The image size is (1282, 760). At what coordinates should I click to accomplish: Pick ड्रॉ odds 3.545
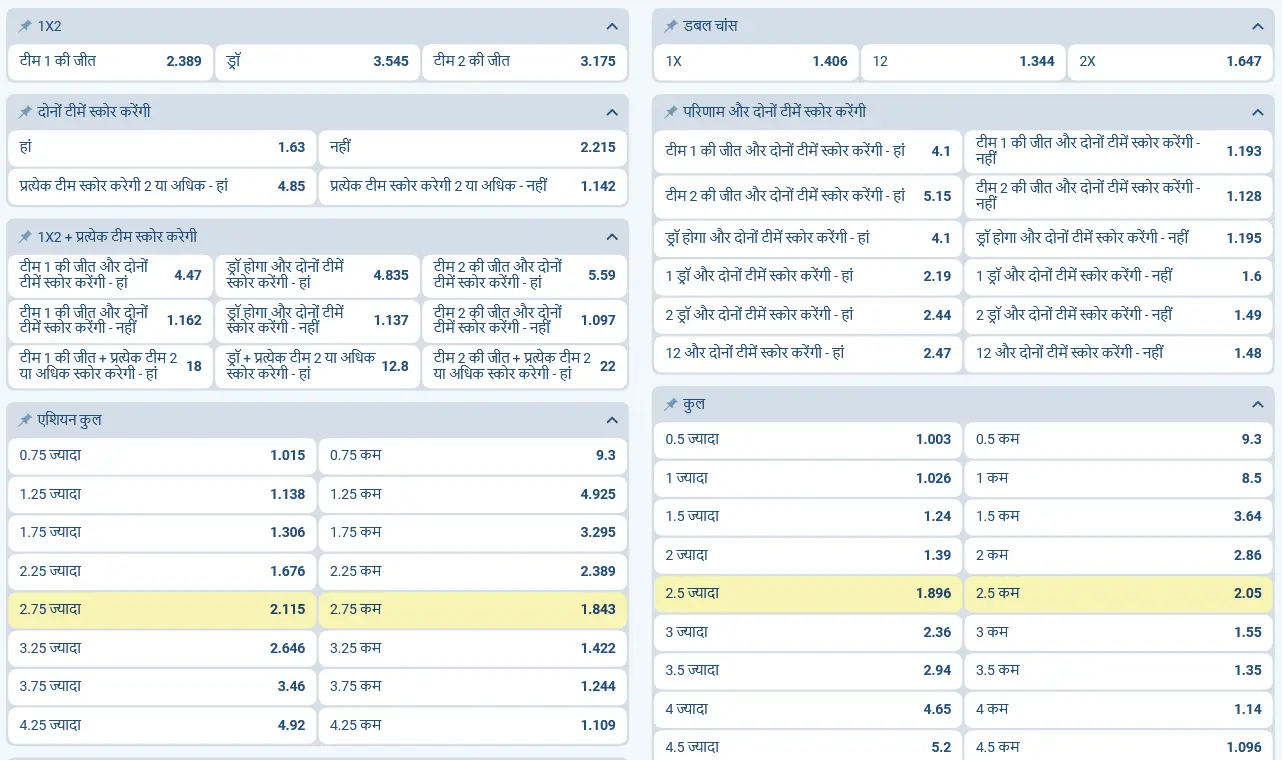(317, 61)
